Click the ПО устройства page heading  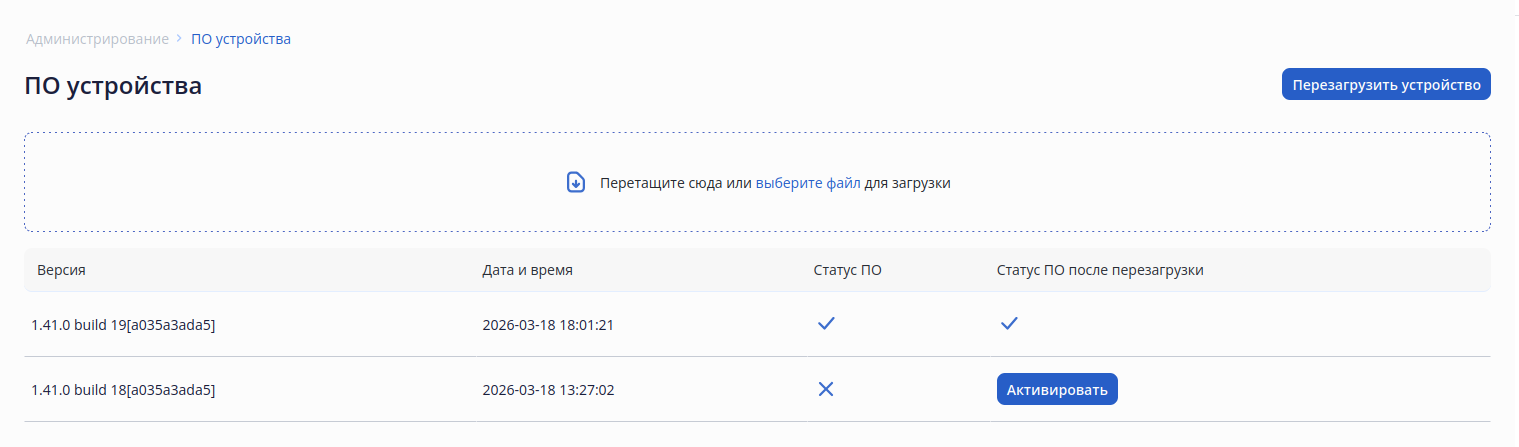click(113, 86)
